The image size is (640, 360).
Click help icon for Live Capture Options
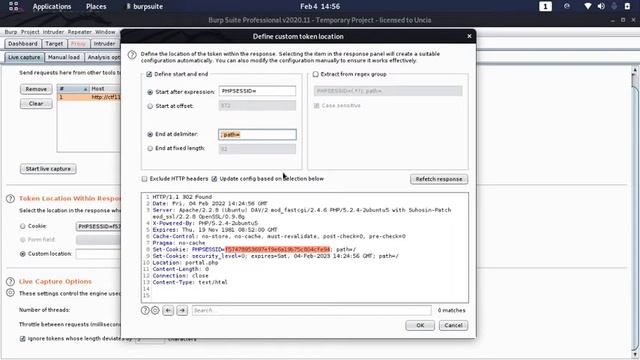(x=10, y=282)
